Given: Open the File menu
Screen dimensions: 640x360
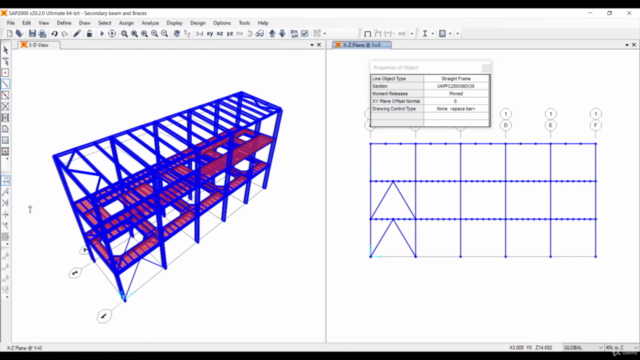Looking at the screenshot, I should coord(11,23).
